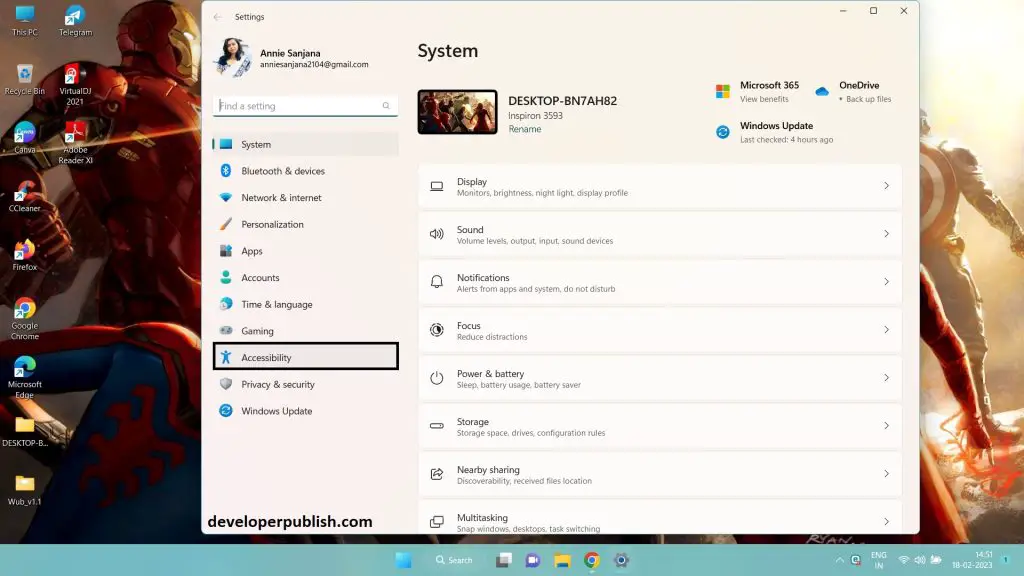Expand the Display settings row
This screenshot has height=576, width=1024.
click(660, 186)
